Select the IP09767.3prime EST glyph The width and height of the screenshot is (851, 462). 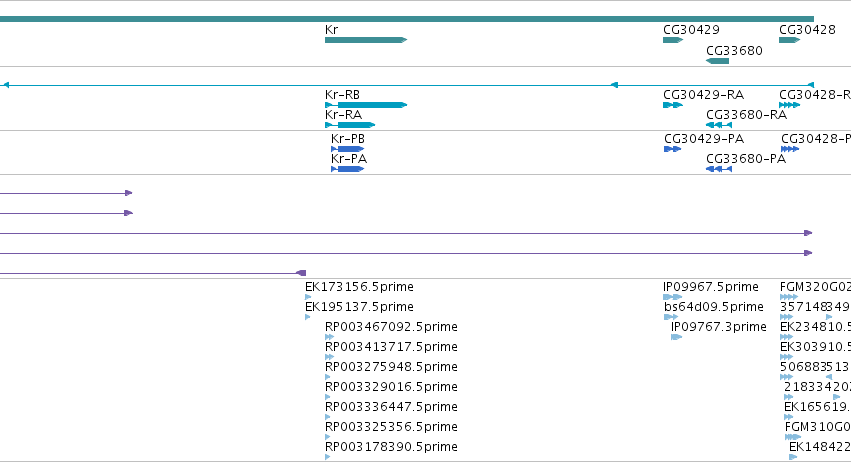coord(676,337)
